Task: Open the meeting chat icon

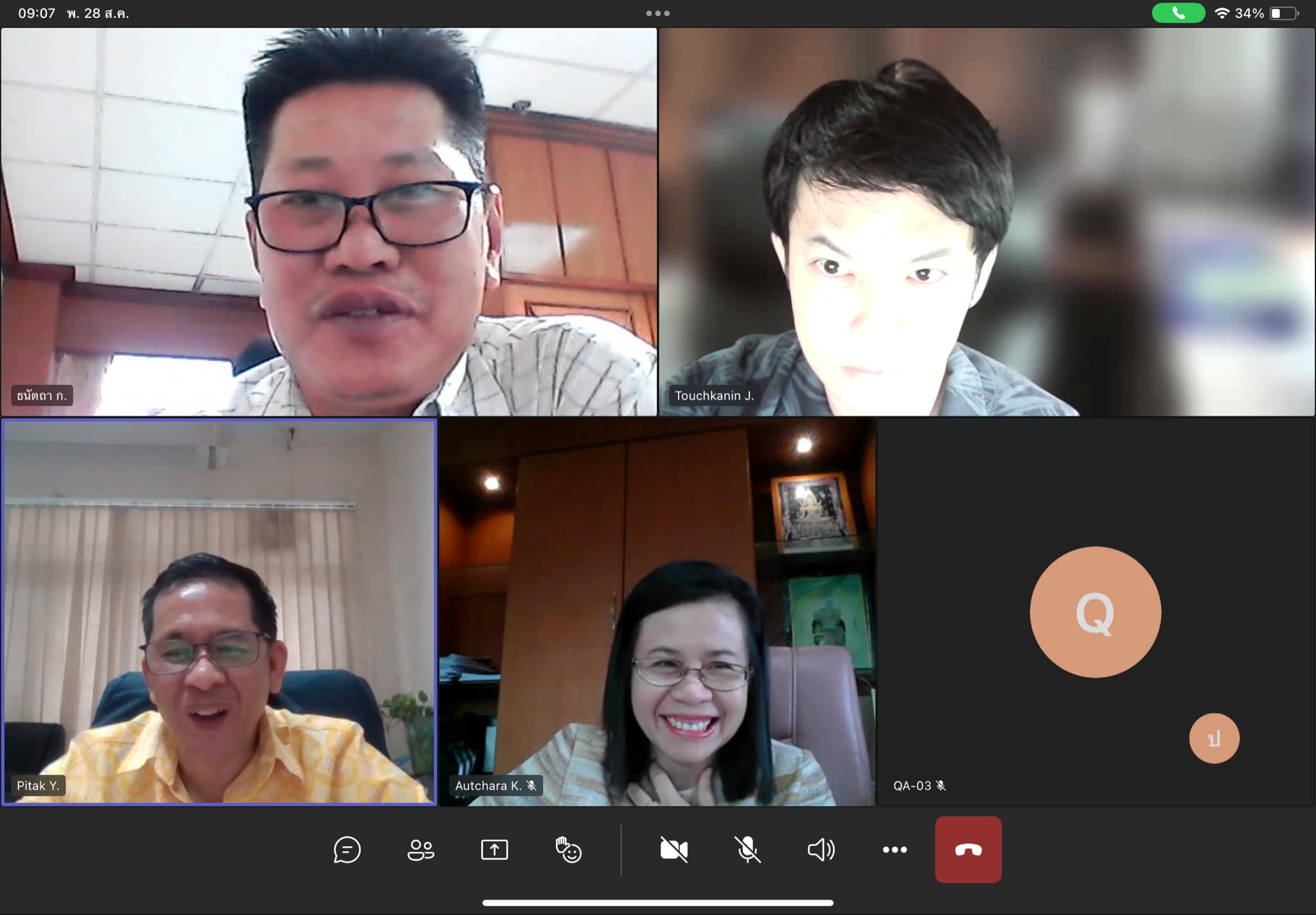Action: coord(347,849)
